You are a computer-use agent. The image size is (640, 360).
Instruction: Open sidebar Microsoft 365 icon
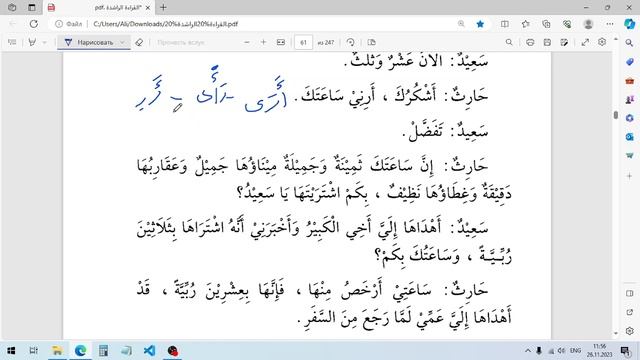click(x=630, y=118)
